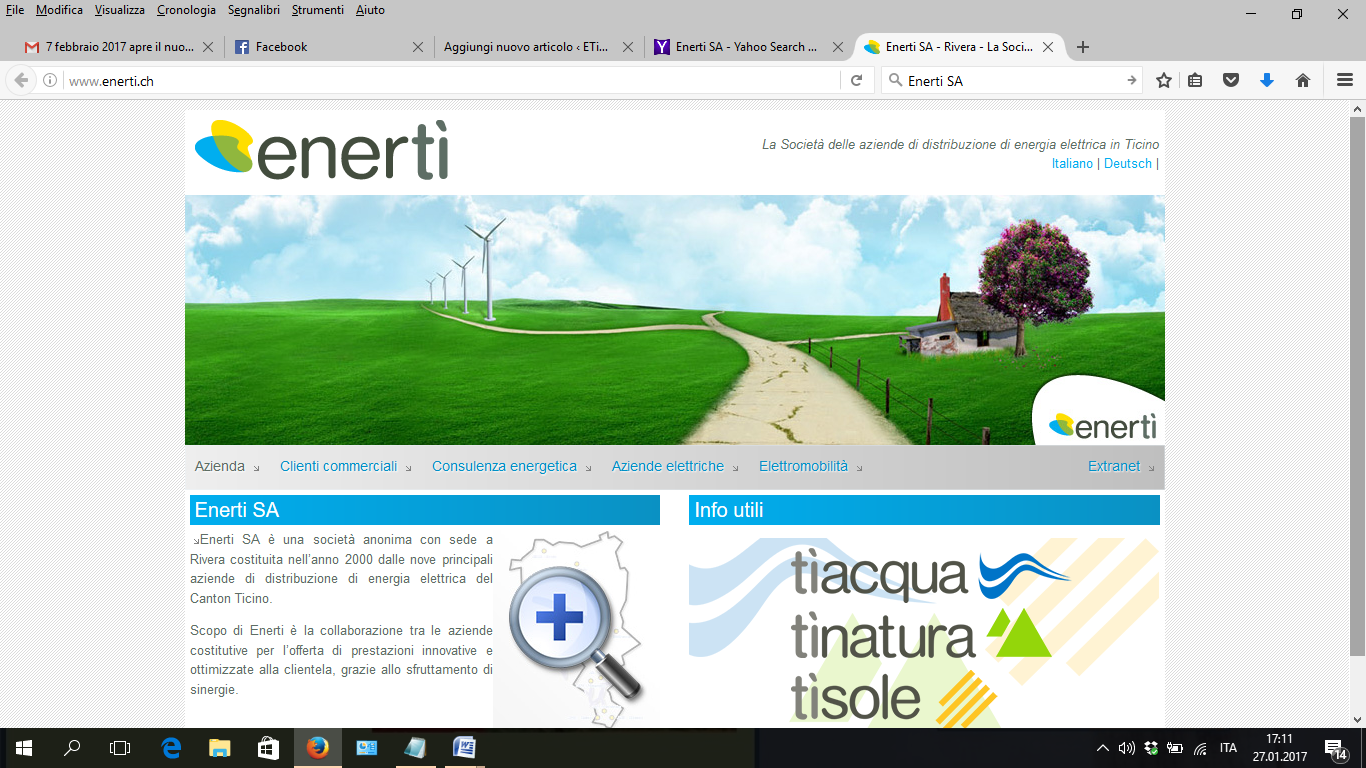Click the tinatura logo
The height and width of the screenshot is (768, 1366).
pyautogui.click(x=920, y=635)
